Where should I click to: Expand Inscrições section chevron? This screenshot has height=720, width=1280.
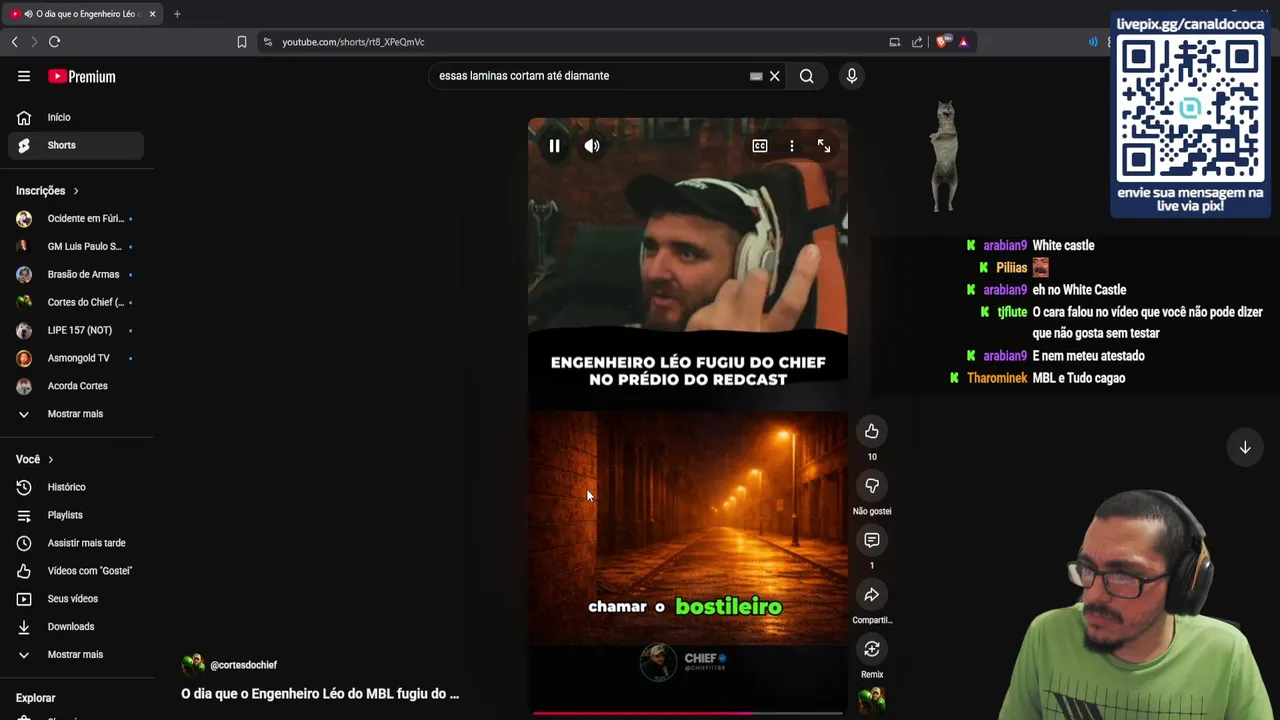[75, 191]
